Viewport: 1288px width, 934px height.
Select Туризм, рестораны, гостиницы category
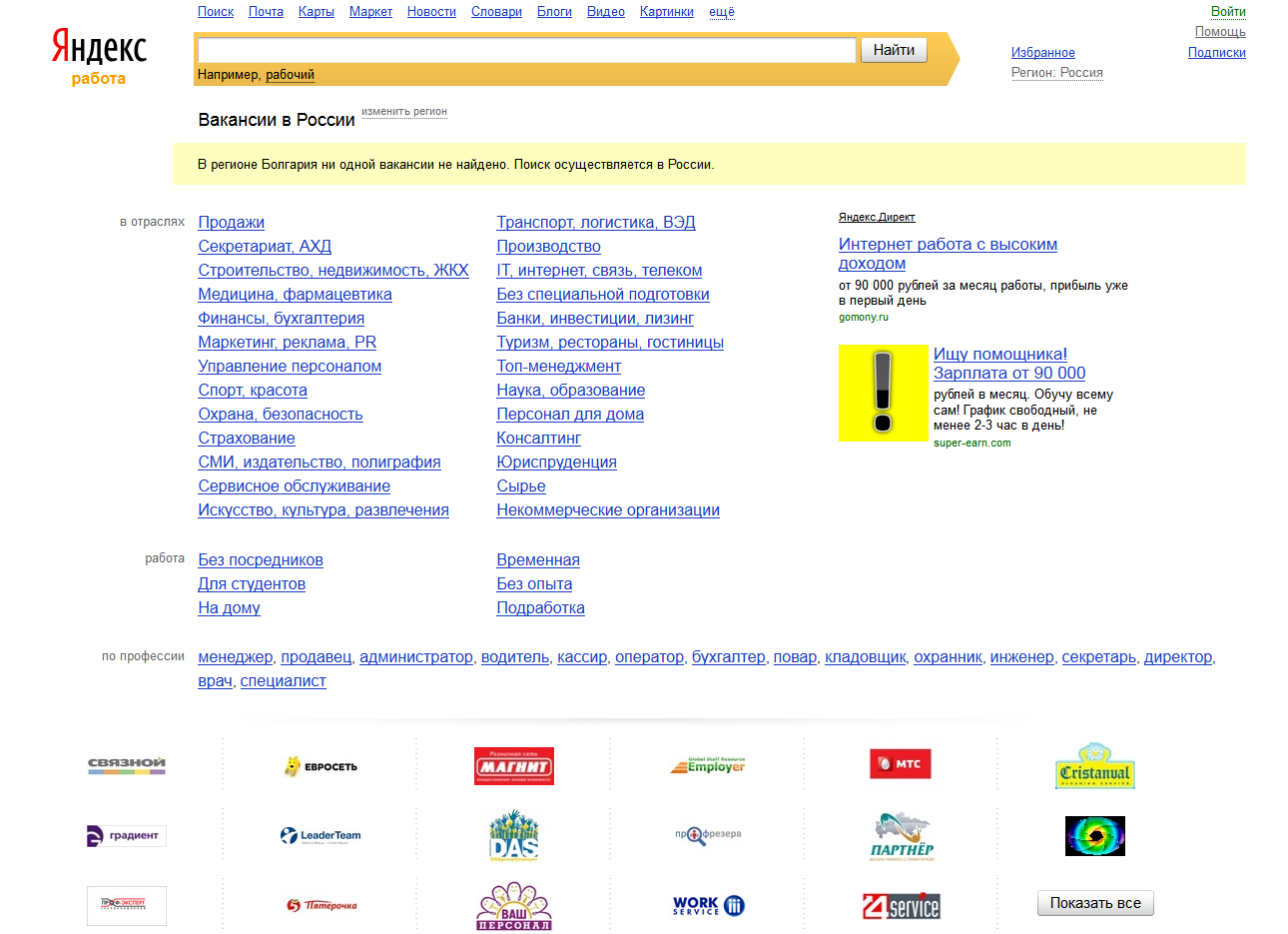click(610, 343)
